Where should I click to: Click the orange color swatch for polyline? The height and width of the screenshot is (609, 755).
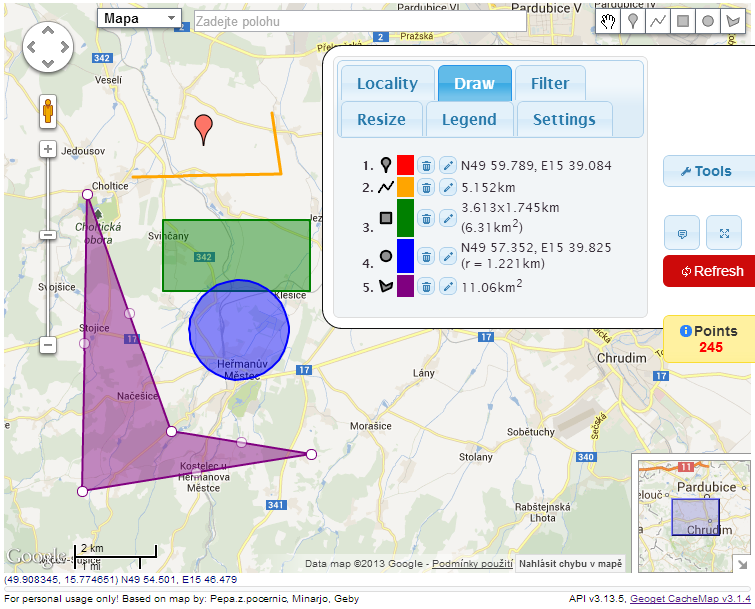[405, 187]
